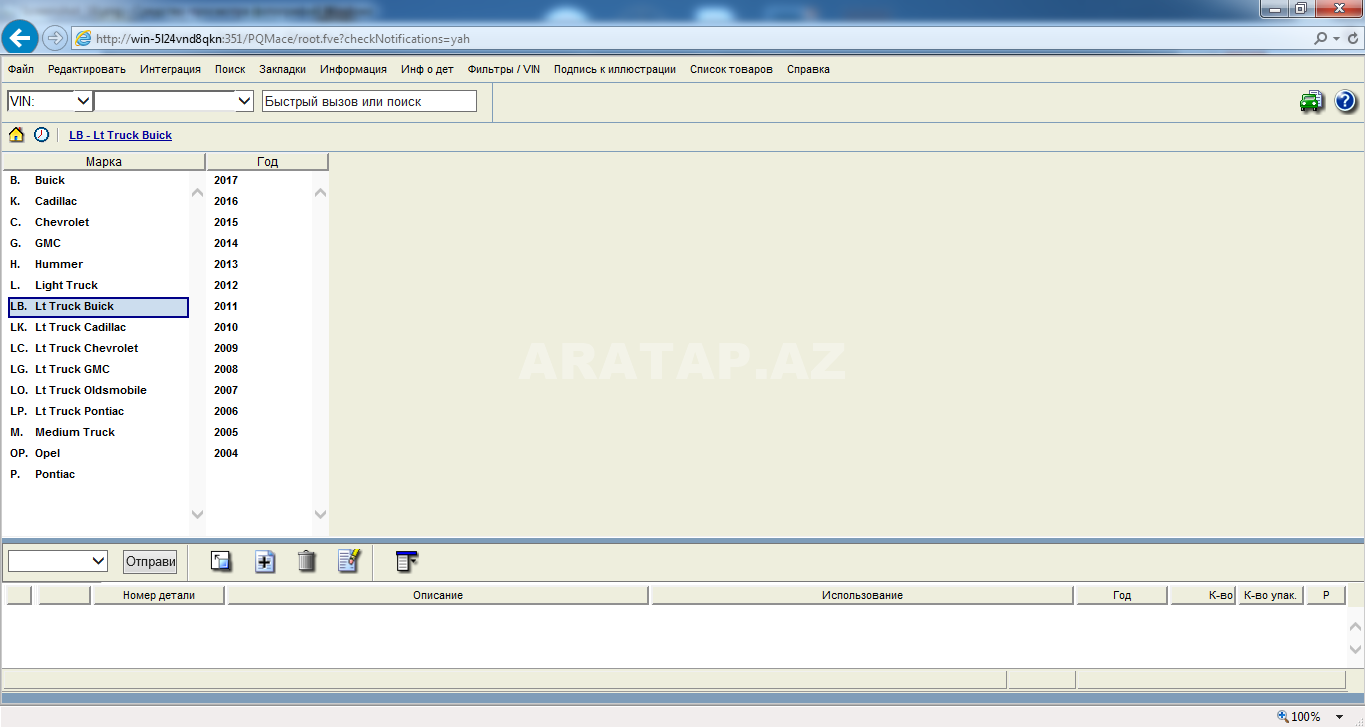Open the Справка menu
The height and width of the screenshot is (727, 1365).
tap(808, 69)
